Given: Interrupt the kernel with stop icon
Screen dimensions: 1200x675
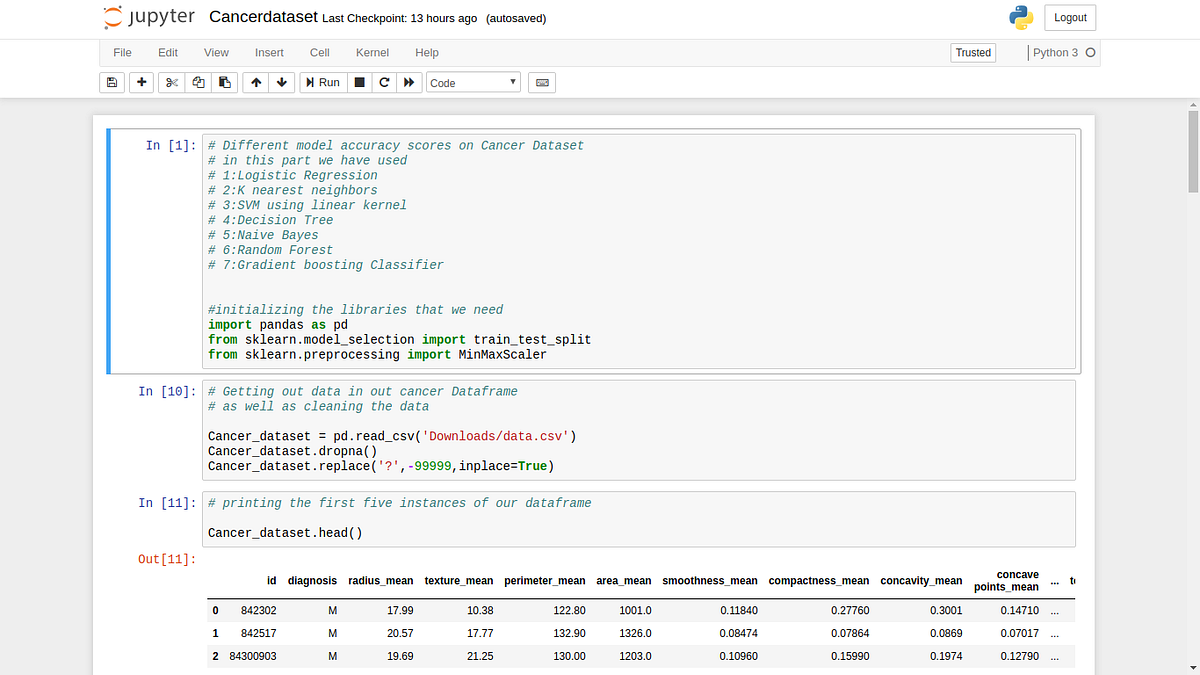Looking at the screenshot, I should pos(358,82).
